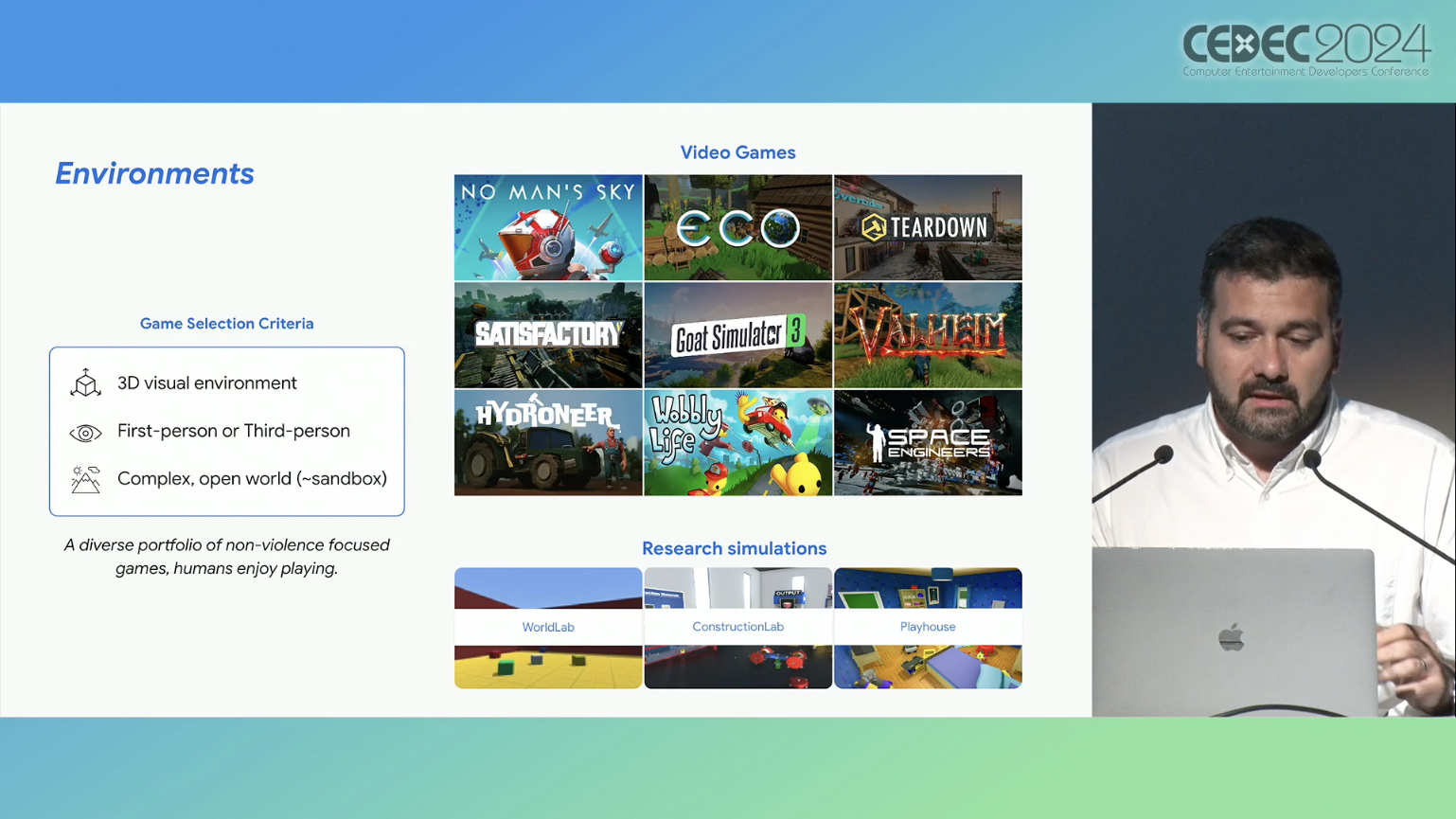The height and width of the screenshot is (819, 1456).
Task: Click the 3D cube icon
Action: (x=85, y=383)
